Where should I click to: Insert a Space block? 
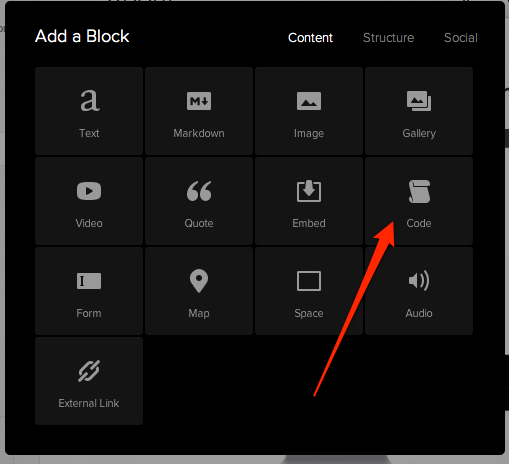[309, 291]
